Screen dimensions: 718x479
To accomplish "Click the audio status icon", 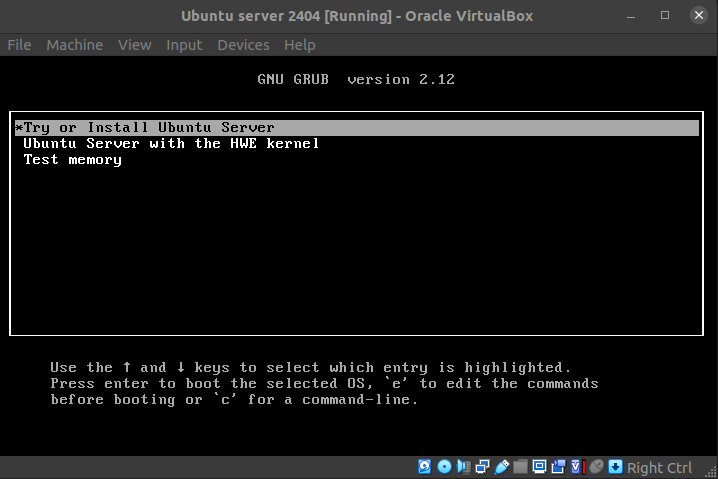I will pos(463,467).
